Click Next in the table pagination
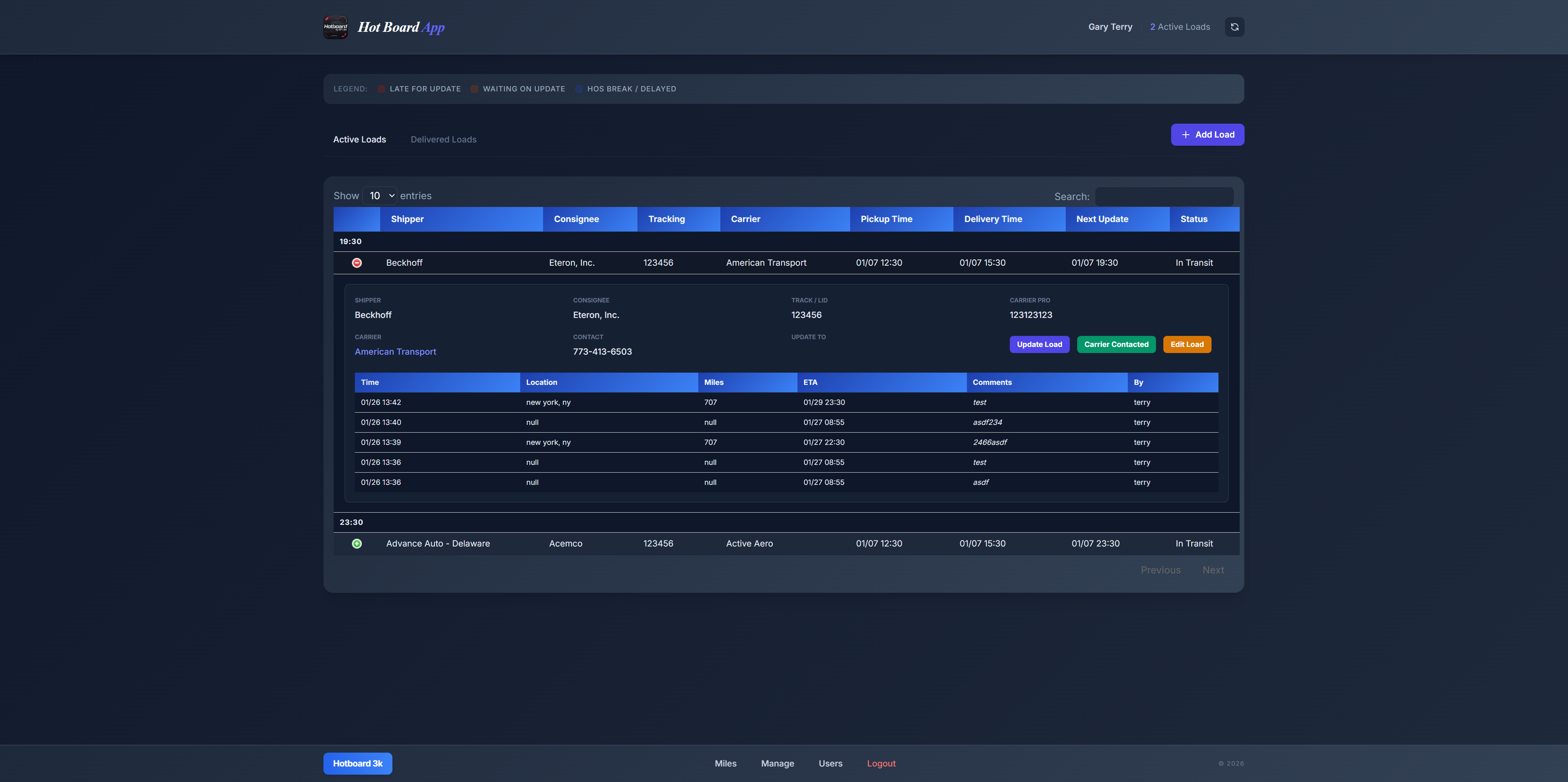Viewport: 1568px width, 782px height. [1214, 570]
